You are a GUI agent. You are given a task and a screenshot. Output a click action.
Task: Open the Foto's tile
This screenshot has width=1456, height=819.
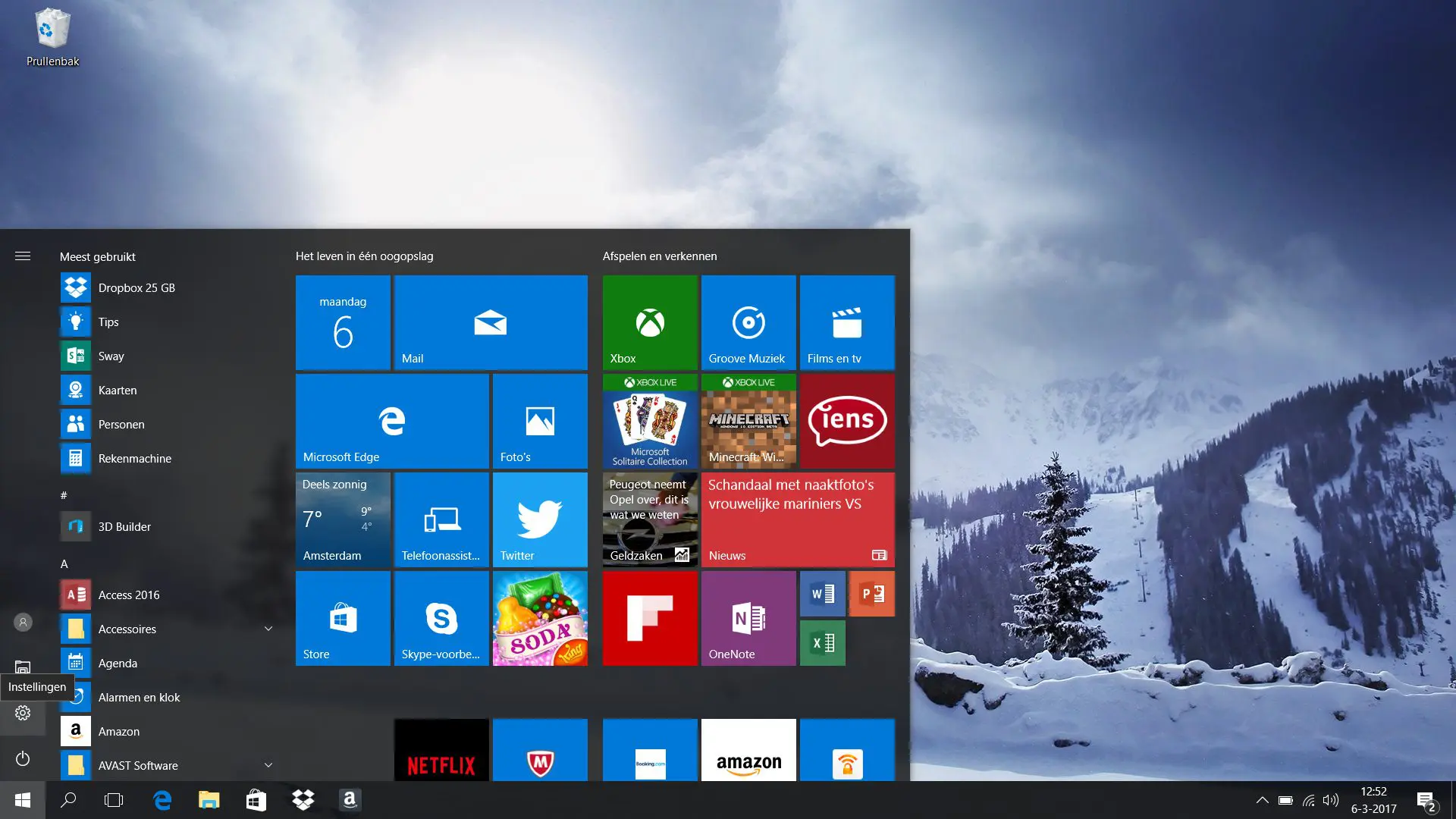coord(540,421)
